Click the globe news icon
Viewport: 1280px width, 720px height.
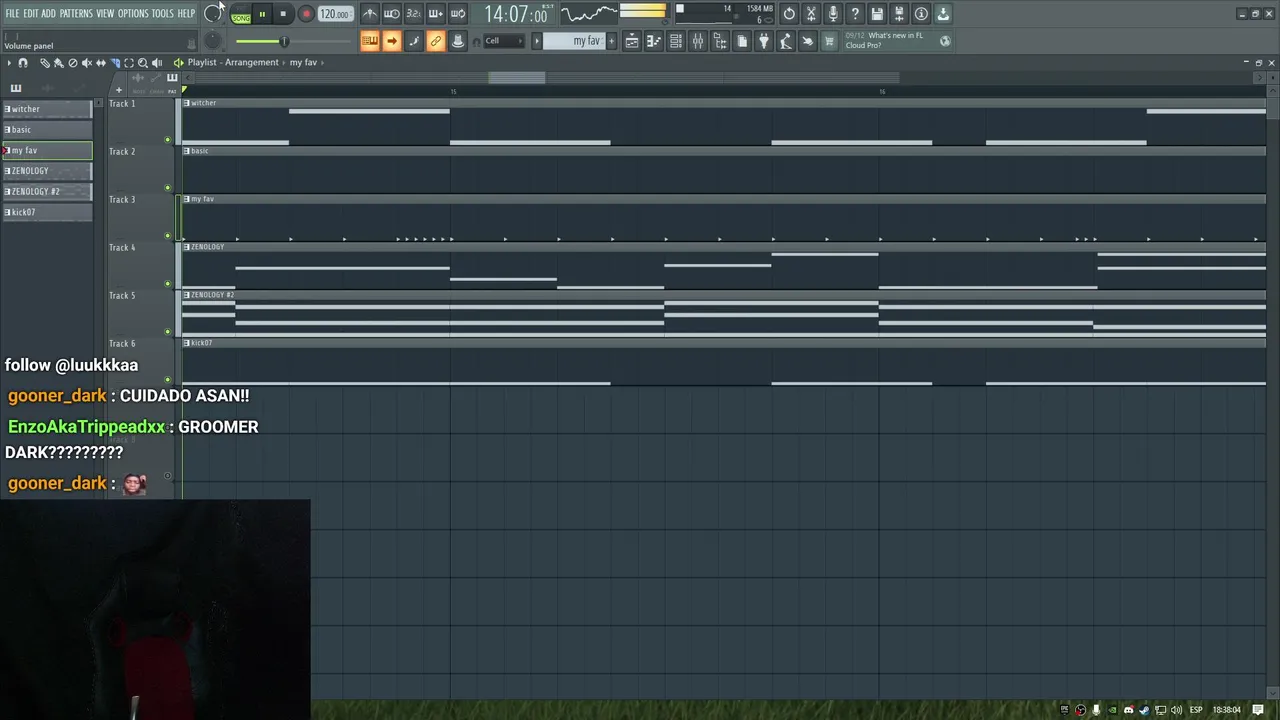[x=945, y=41]
